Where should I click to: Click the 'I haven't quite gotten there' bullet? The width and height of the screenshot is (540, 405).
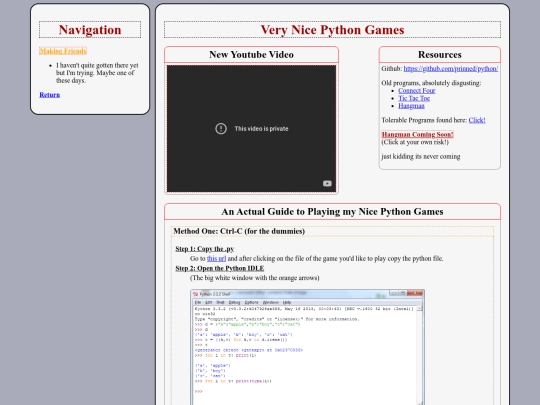pyautogui.click(x=97, y=73)
